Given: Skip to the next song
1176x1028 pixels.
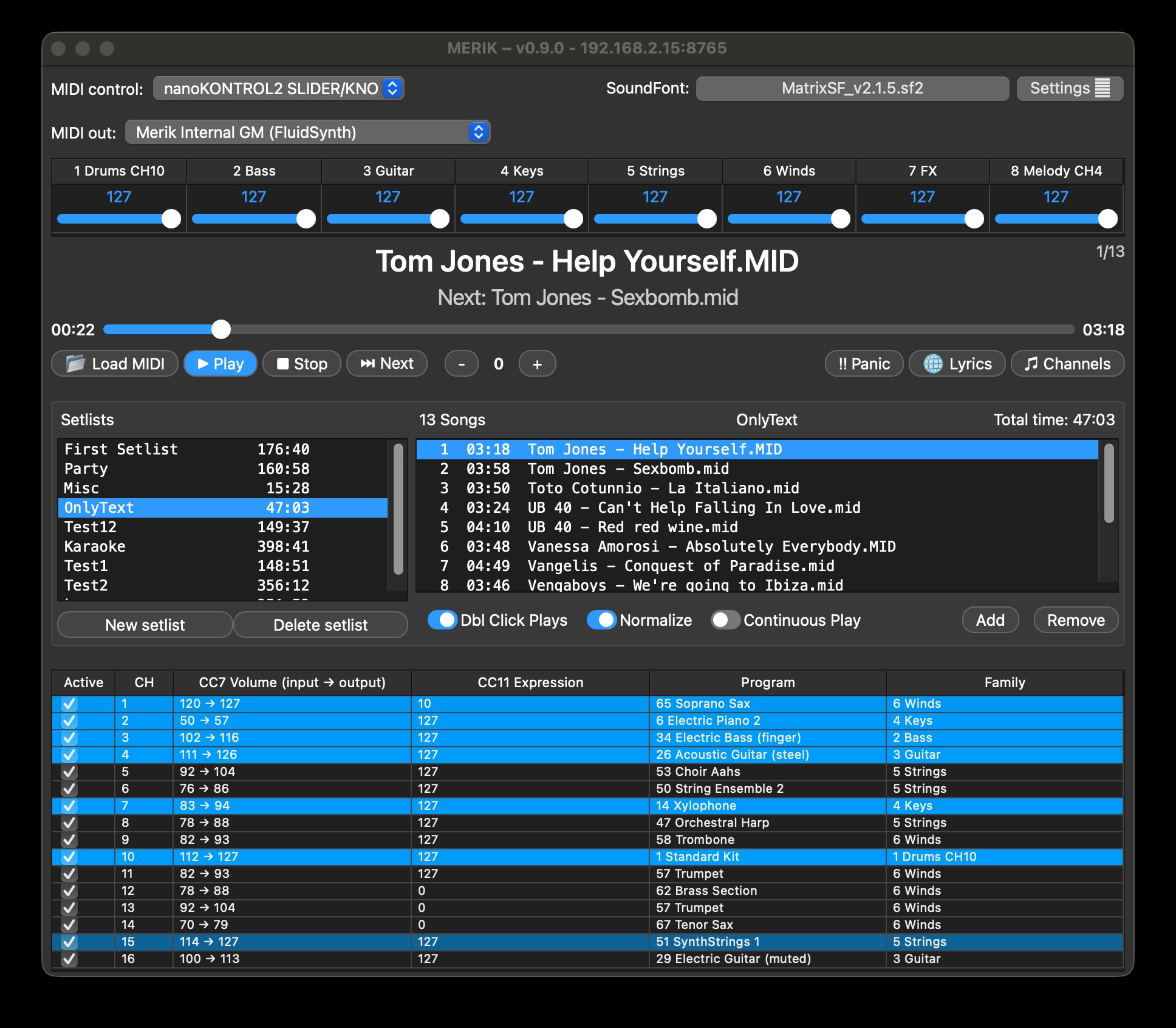Looking at the screenshot, I should (x=387, y=363).
